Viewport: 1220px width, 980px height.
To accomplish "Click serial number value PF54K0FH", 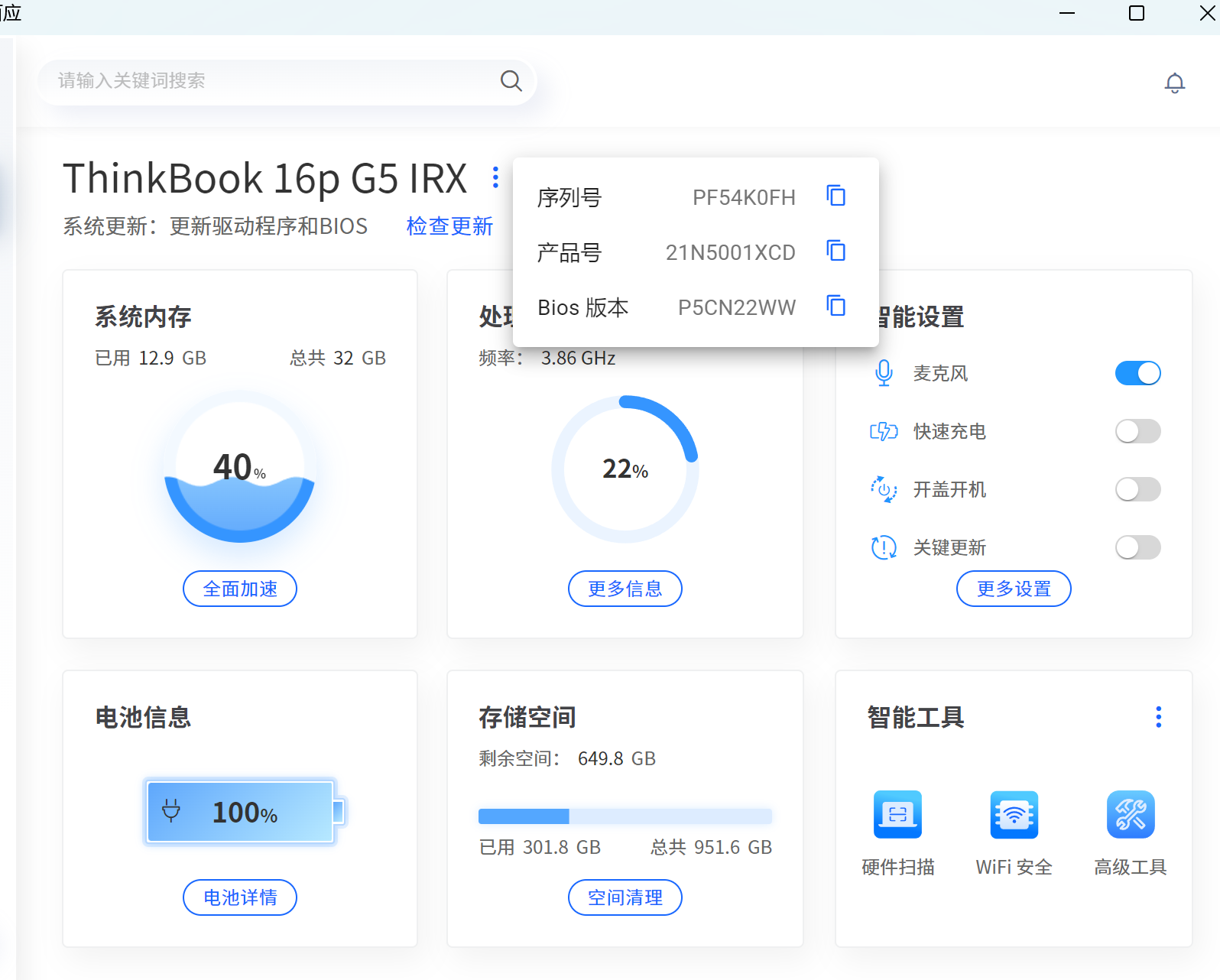I will point(744,197).
